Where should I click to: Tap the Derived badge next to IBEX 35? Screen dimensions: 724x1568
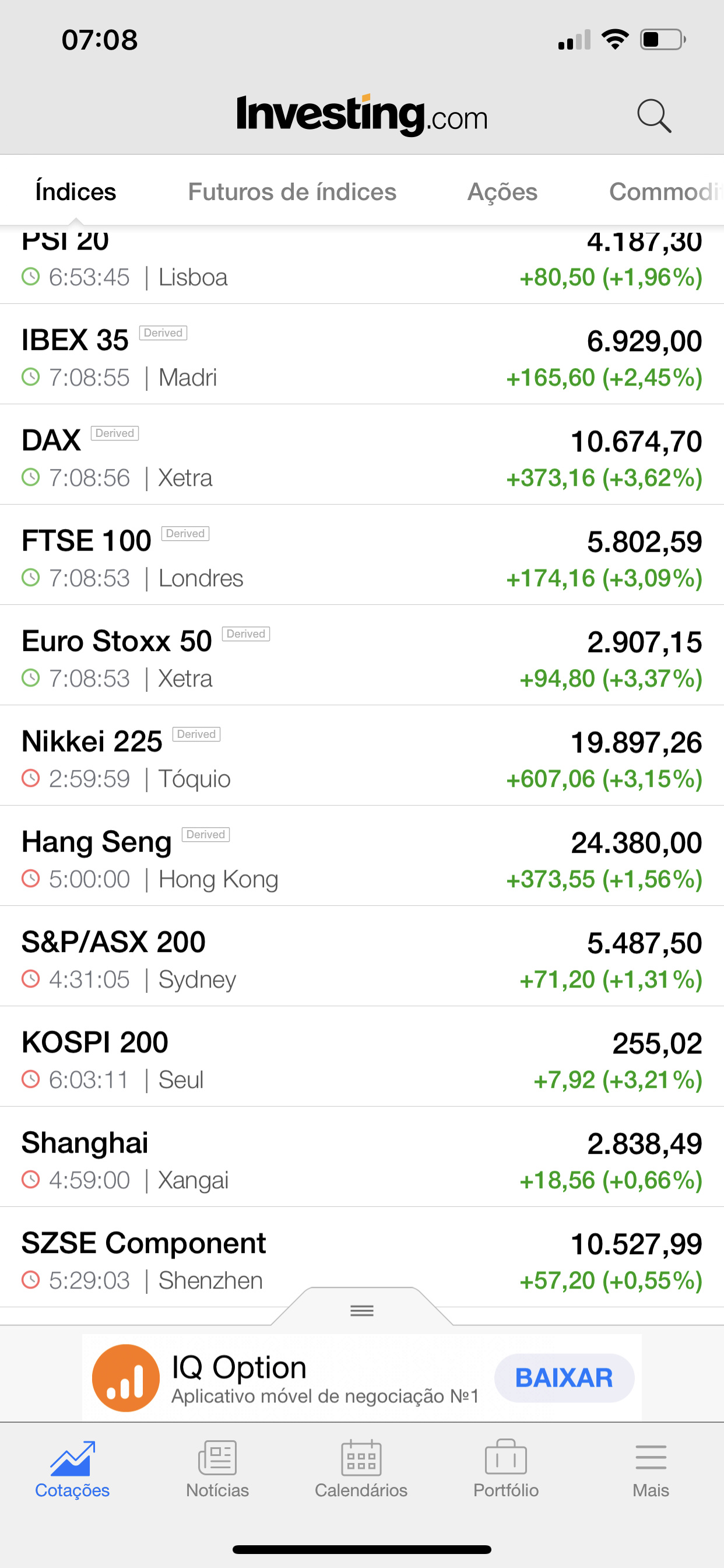click(x=163, y=333)
